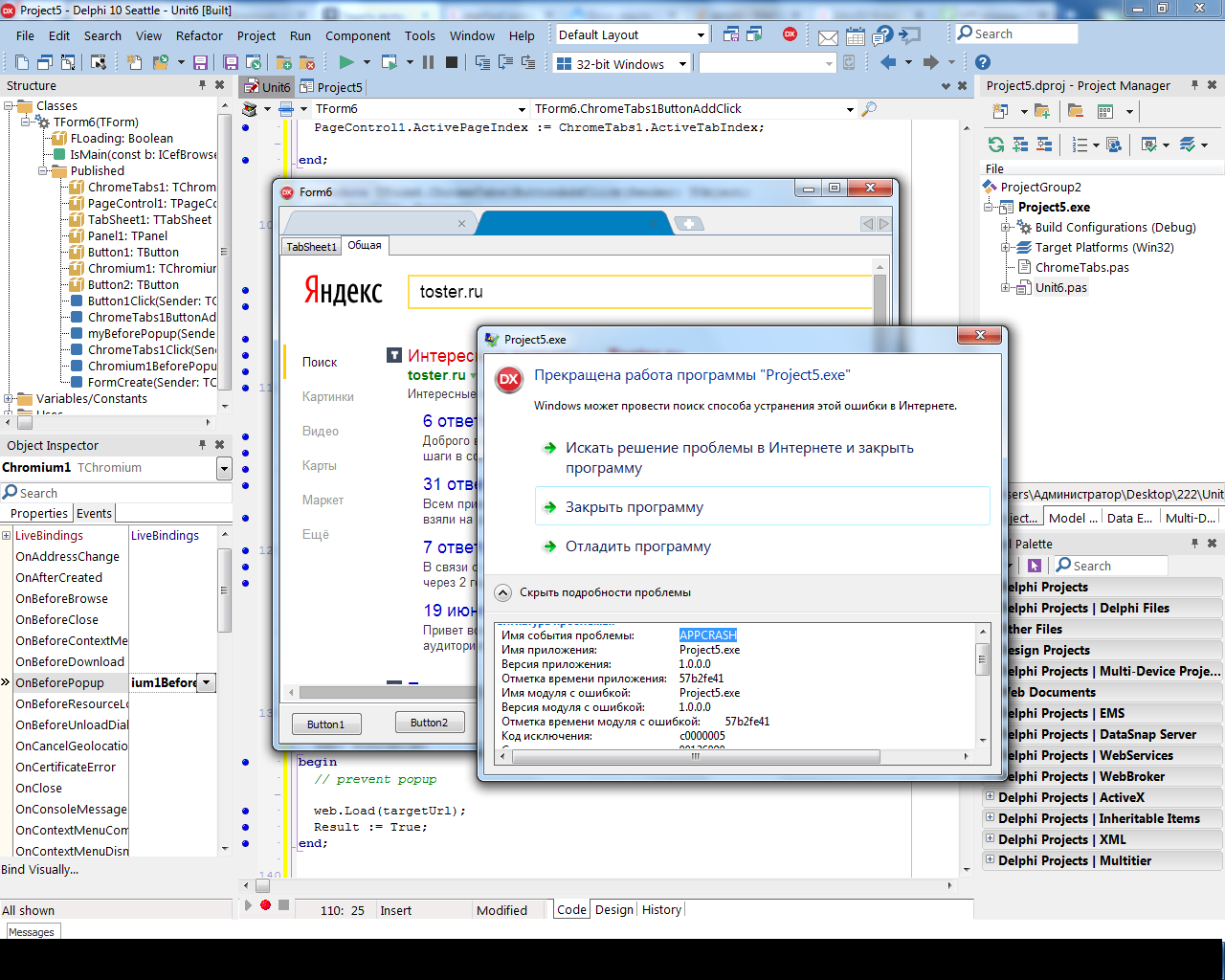
Task: Expand the Variables/Constants node
Action: tap(9, 399)
